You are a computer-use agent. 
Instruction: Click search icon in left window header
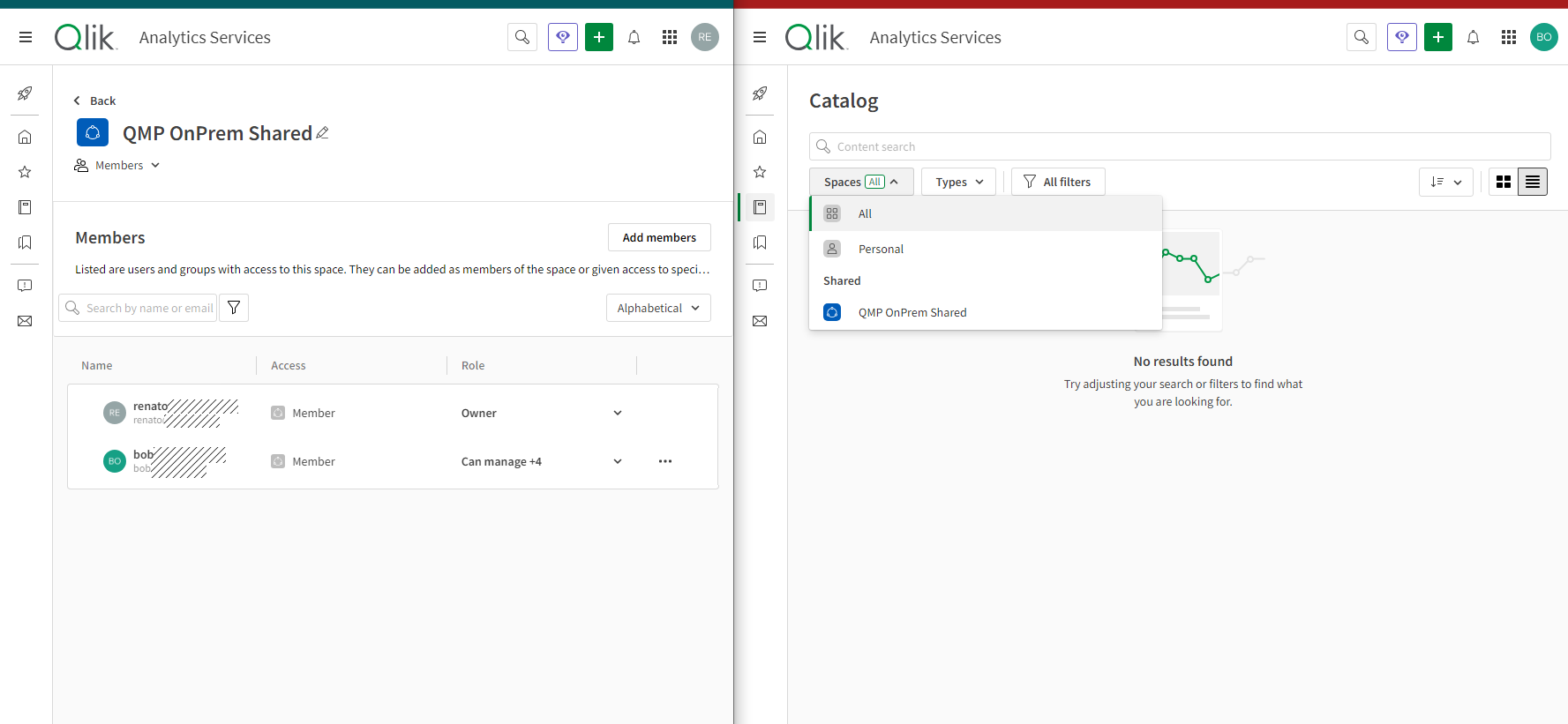[522, 37]
